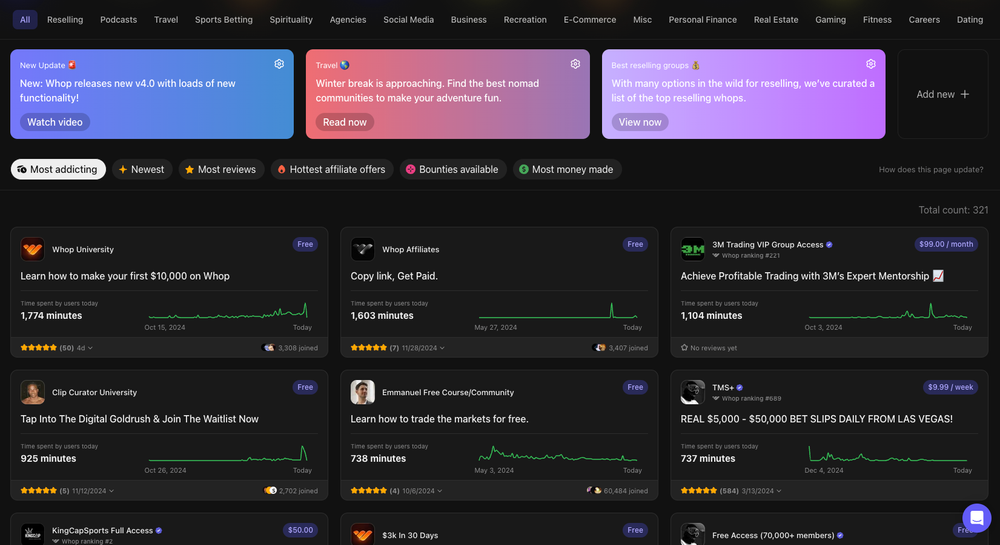Open the Gaming category tab

click(x=830, y=20)
